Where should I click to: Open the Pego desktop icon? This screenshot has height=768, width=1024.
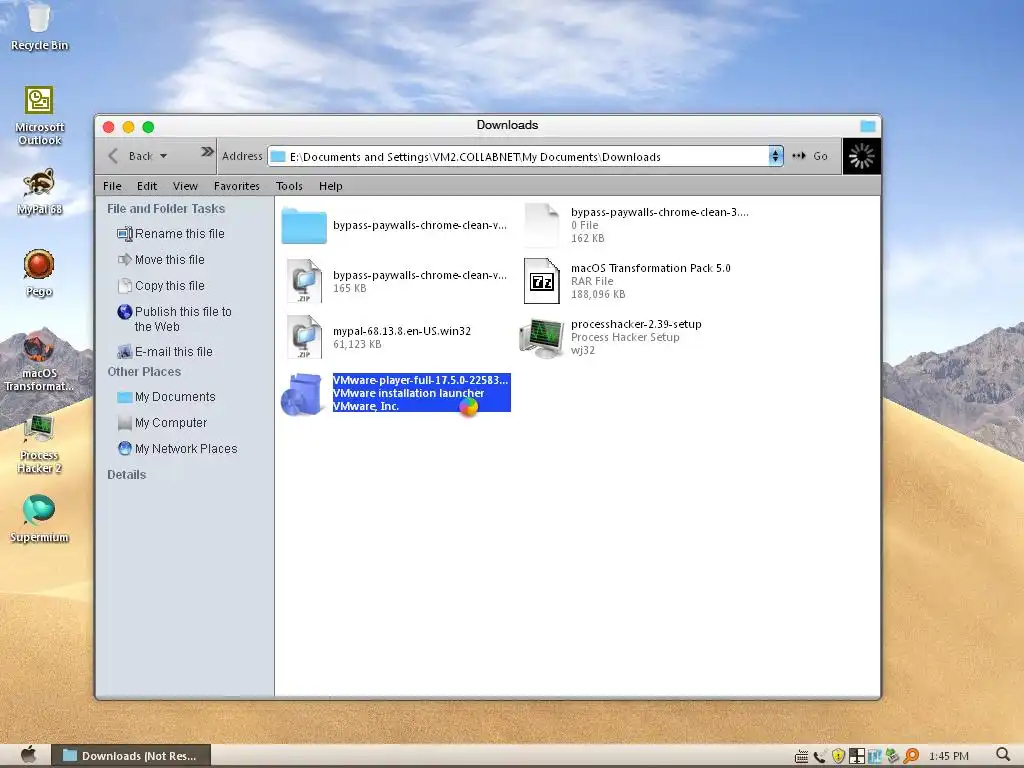point(39,273)
